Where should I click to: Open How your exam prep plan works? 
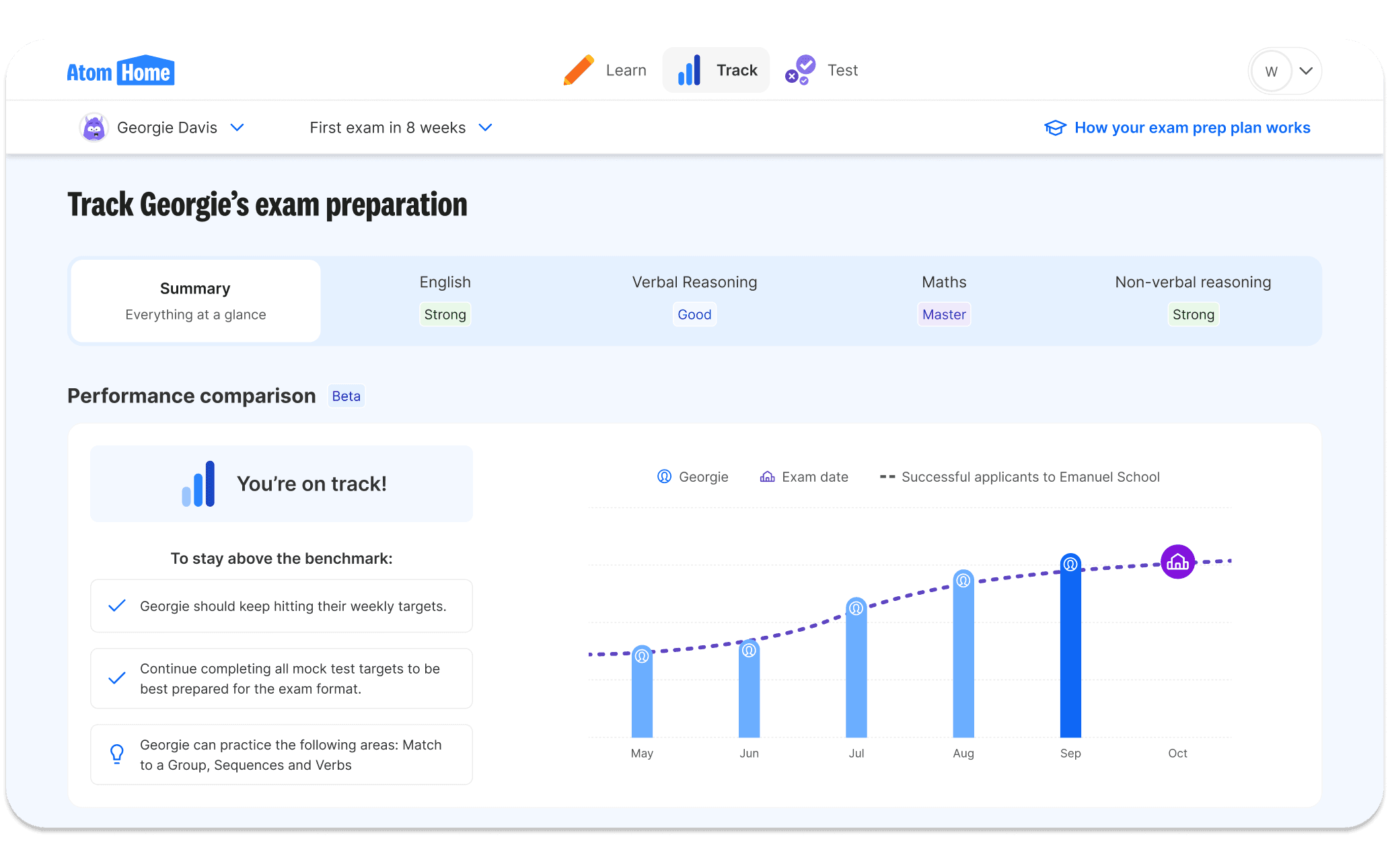point(1192,128)
